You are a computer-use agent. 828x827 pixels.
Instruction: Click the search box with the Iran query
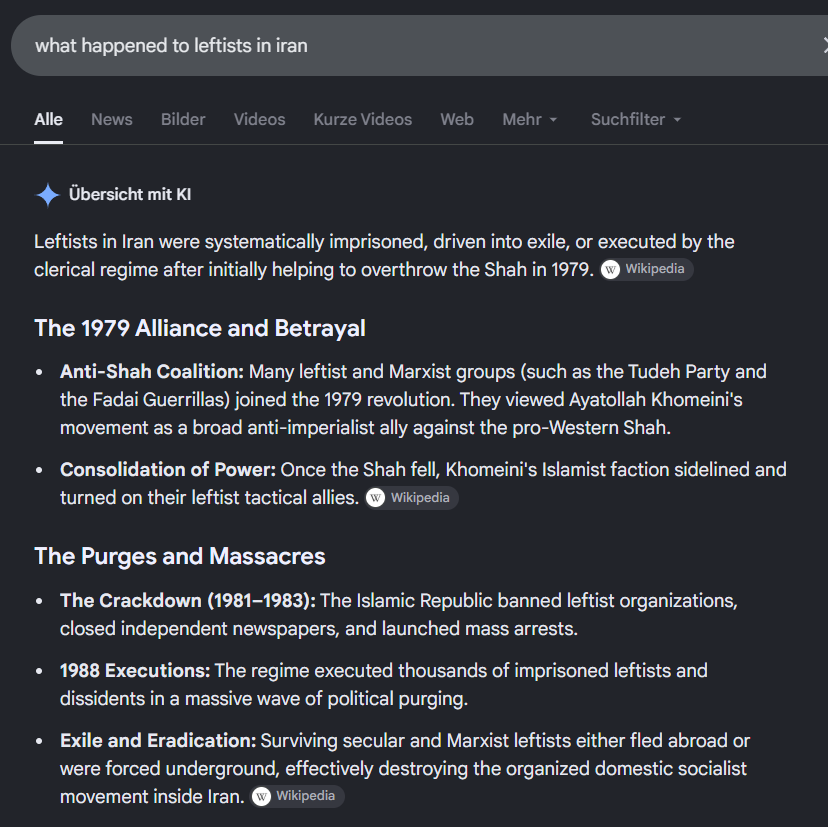click(419, 45)
